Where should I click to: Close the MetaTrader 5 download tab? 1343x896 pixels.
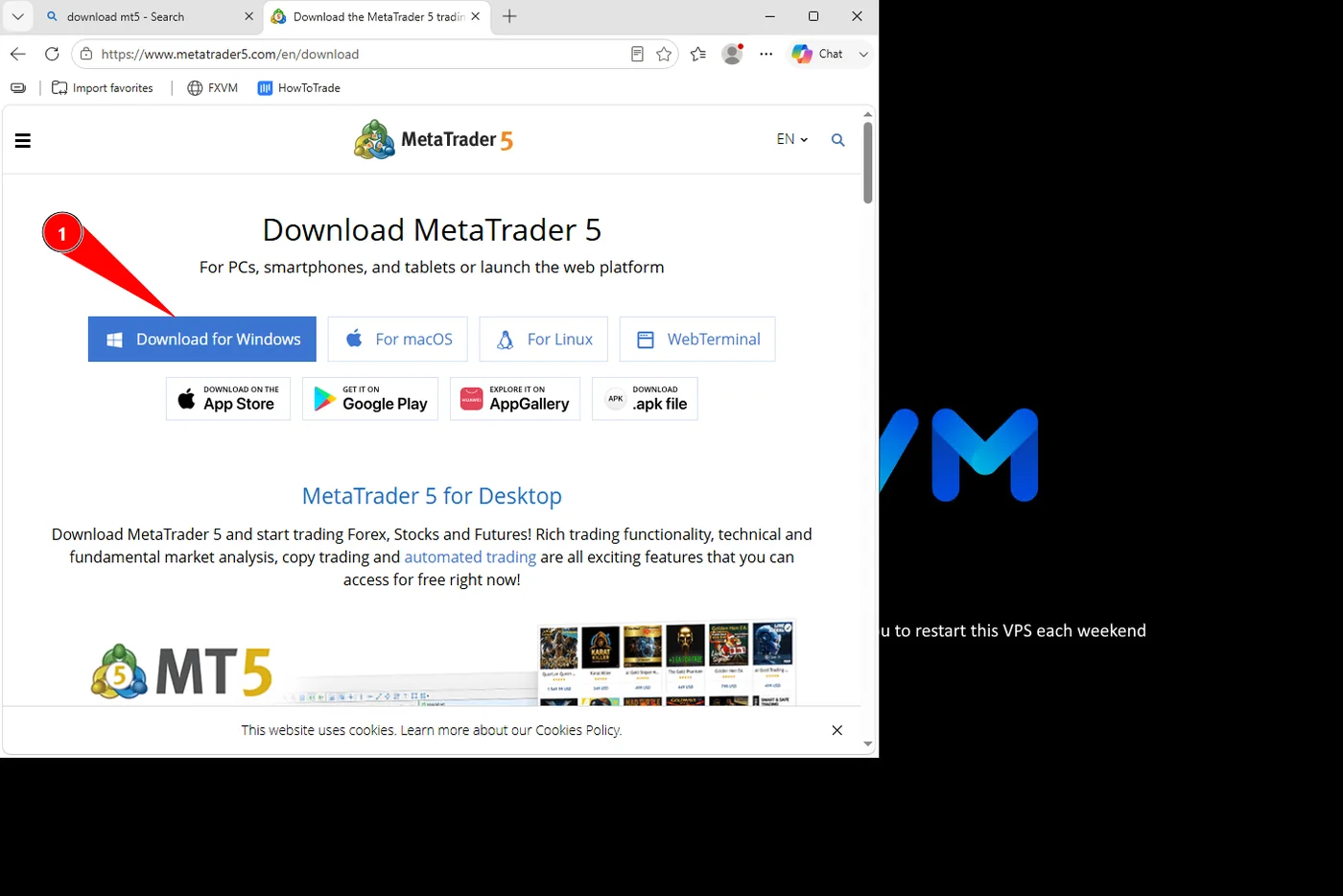point(476,16)
